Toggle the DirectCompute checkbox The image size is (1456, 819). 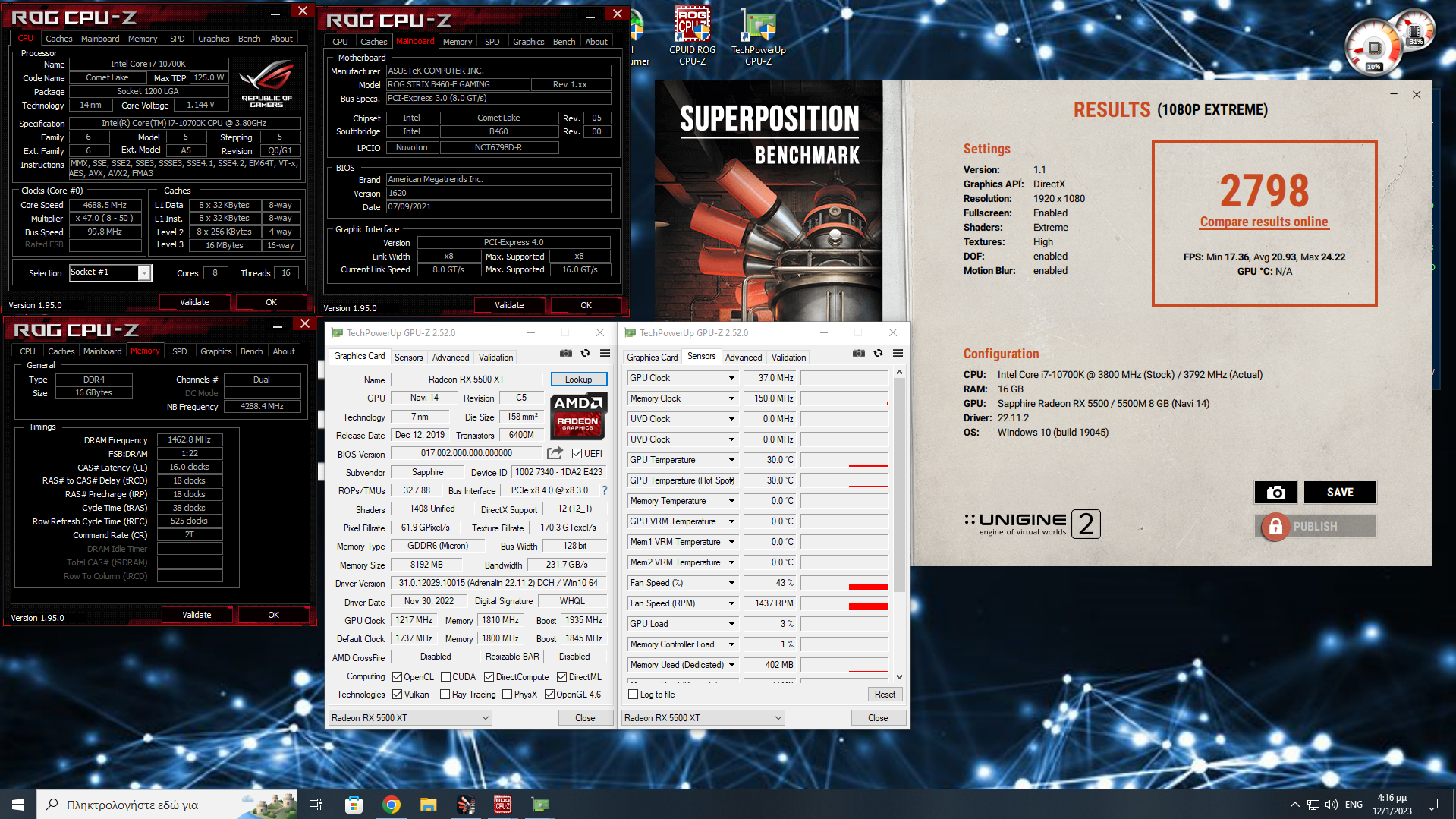point(489,677)
